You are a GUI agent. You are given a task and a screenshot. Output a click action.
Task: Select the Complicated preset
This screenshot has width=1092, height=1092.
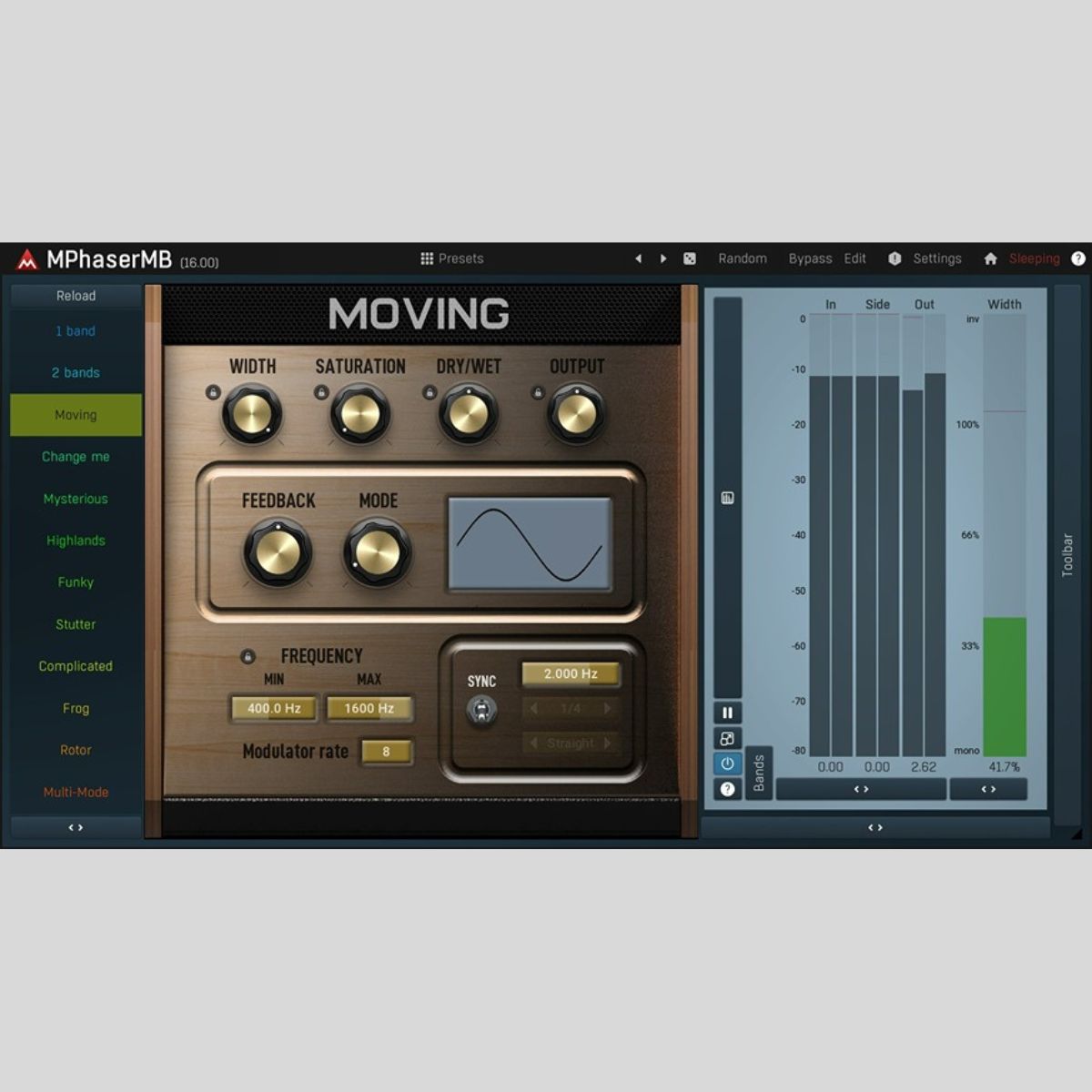[x=76, y=666]
